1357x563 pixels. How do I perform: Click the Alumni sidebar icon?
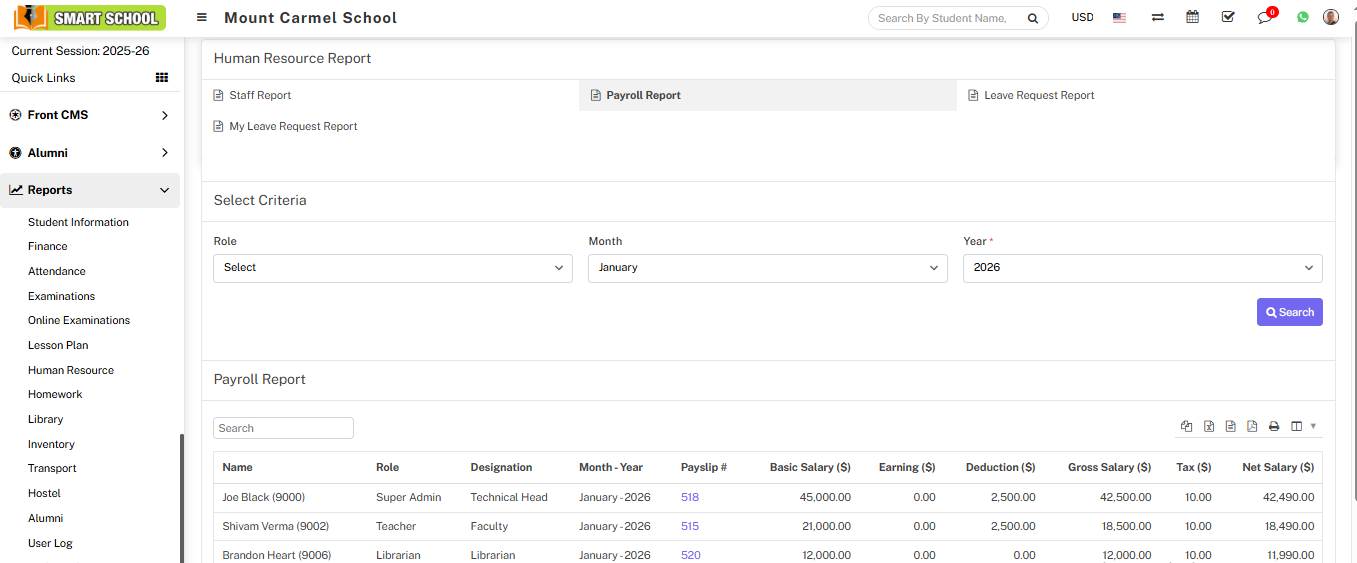[16, 153]
